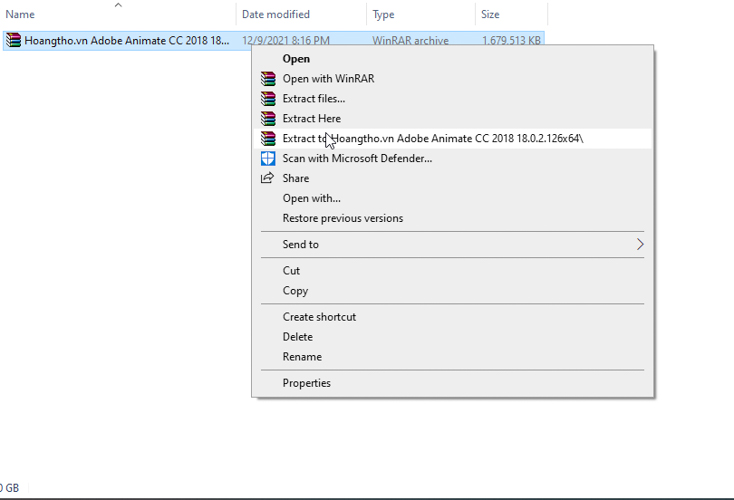Click Delete in the context menu
The height and width of the screenshot is (500, 734).
coord(297,337)
